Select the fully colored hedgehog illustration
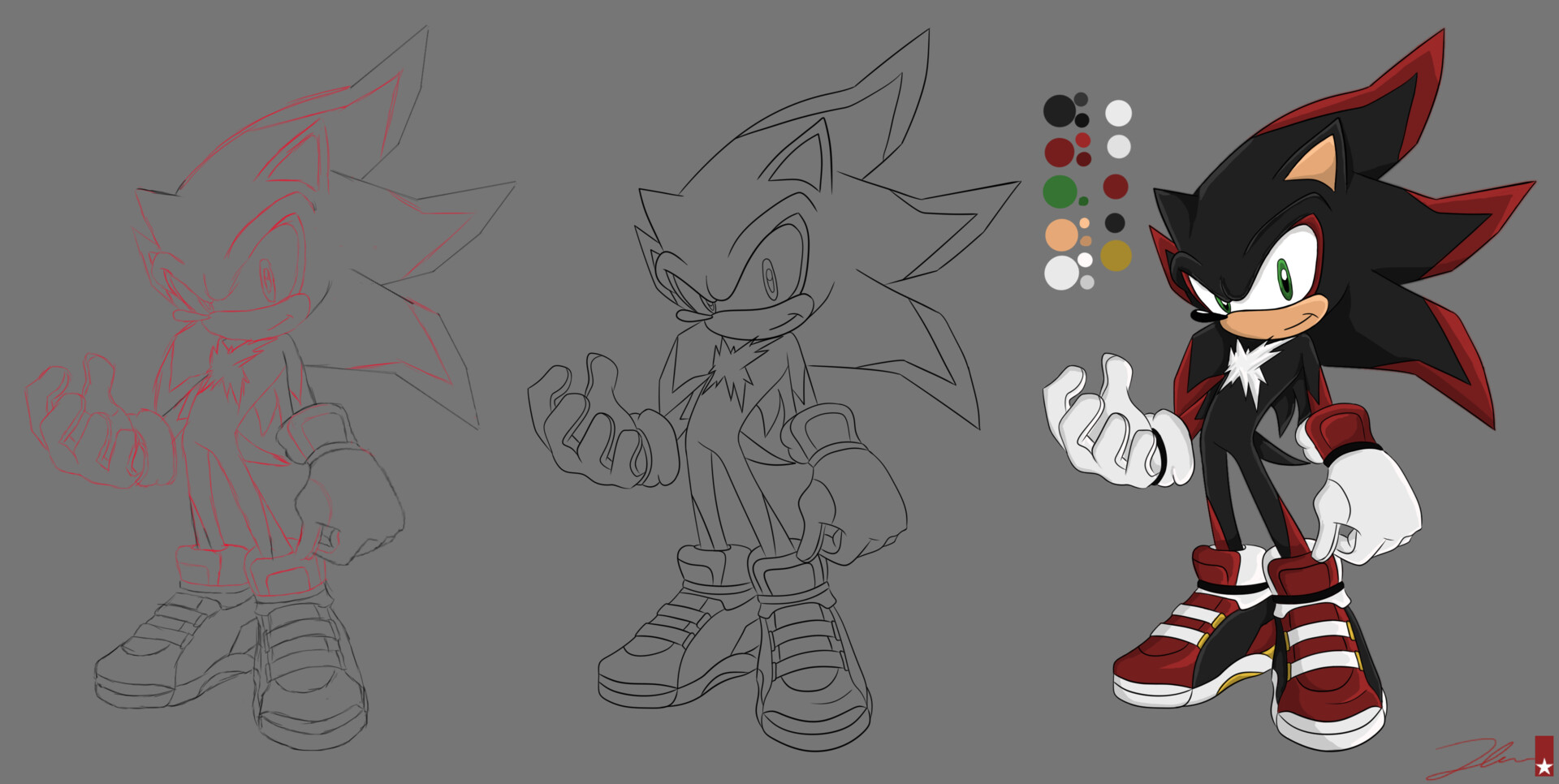 [1291, 390]
